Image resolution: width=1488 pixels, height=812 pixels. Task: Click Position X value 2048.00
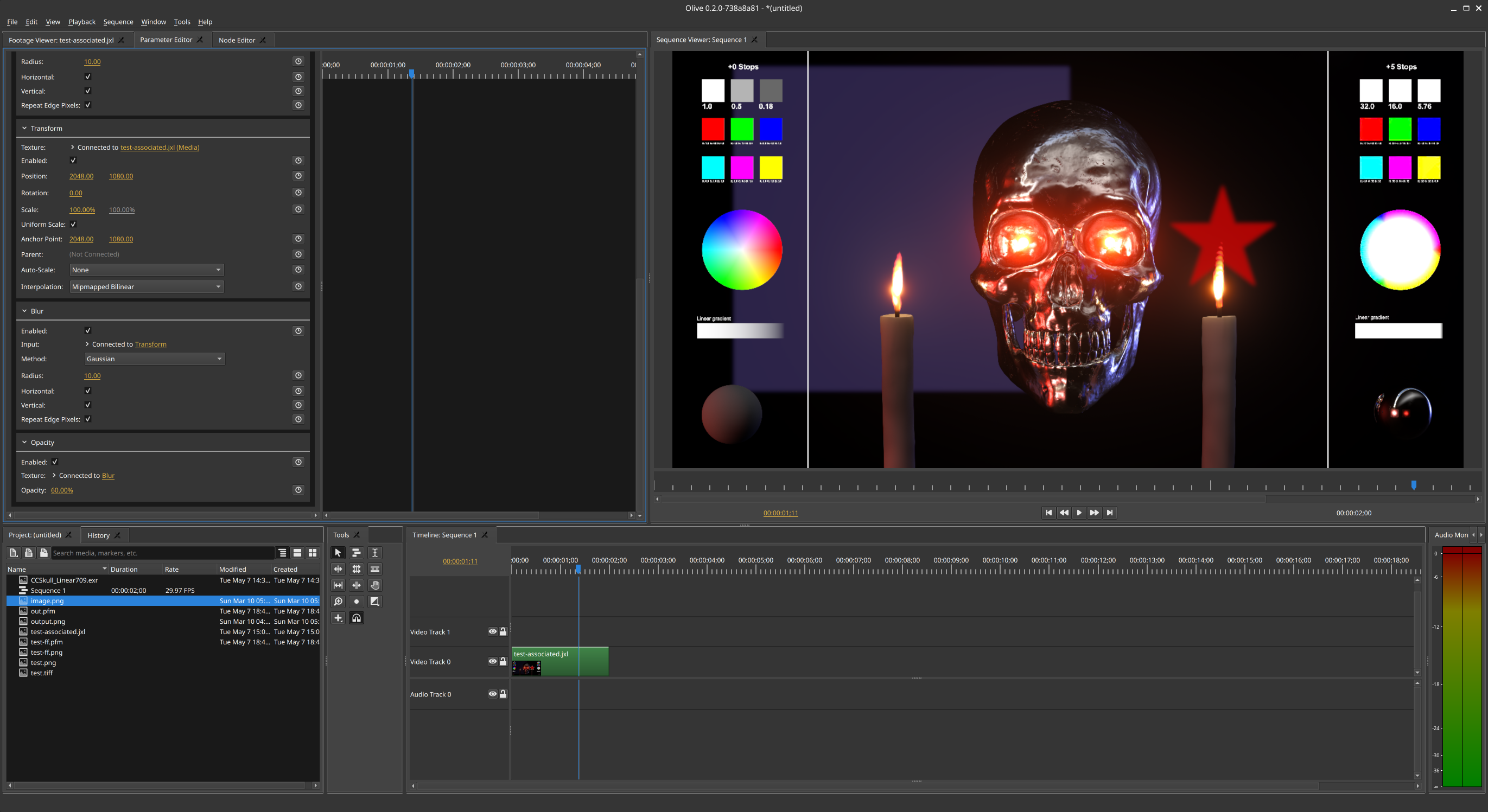pos(81,176)
